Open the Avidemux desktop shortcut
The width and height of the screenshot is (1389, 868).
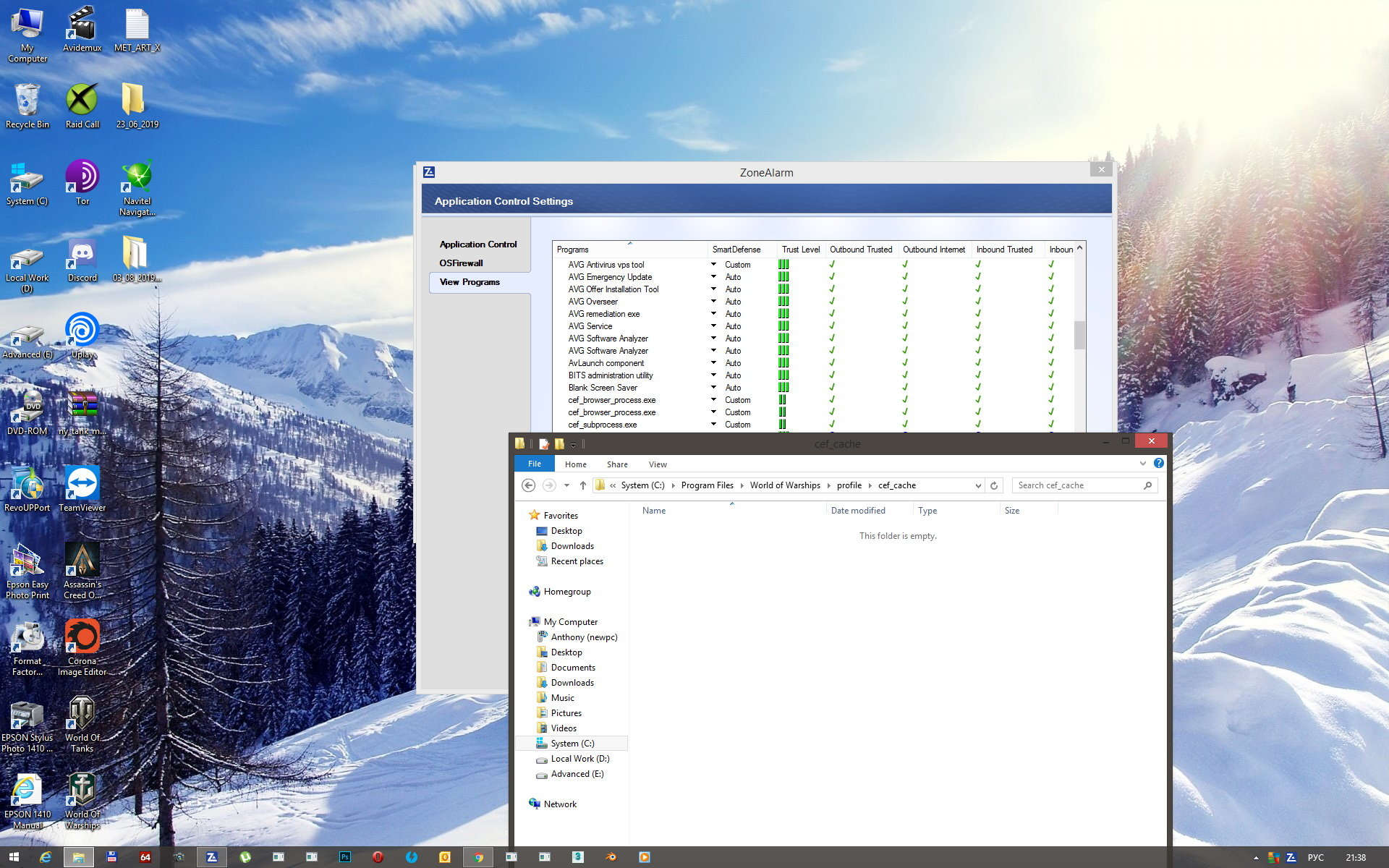click(x=82, y=30)
